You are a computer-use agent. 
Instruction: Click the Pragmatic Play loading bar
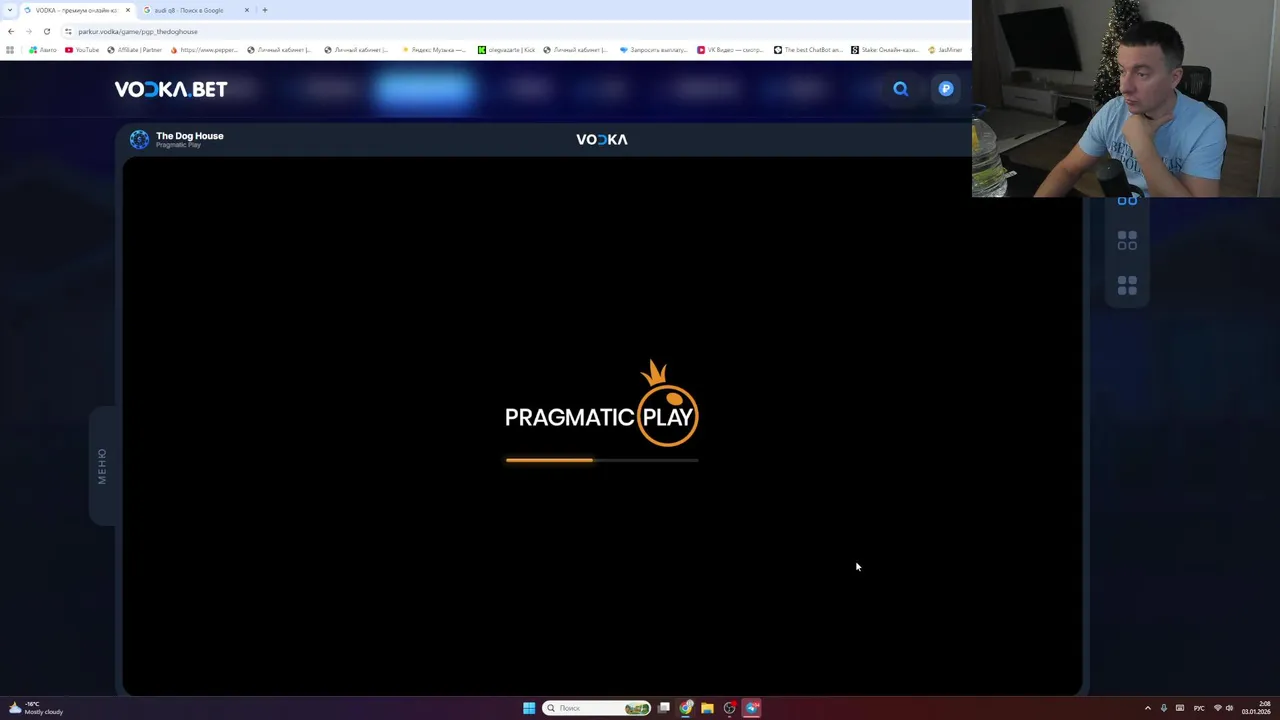[x=602, y=460]
